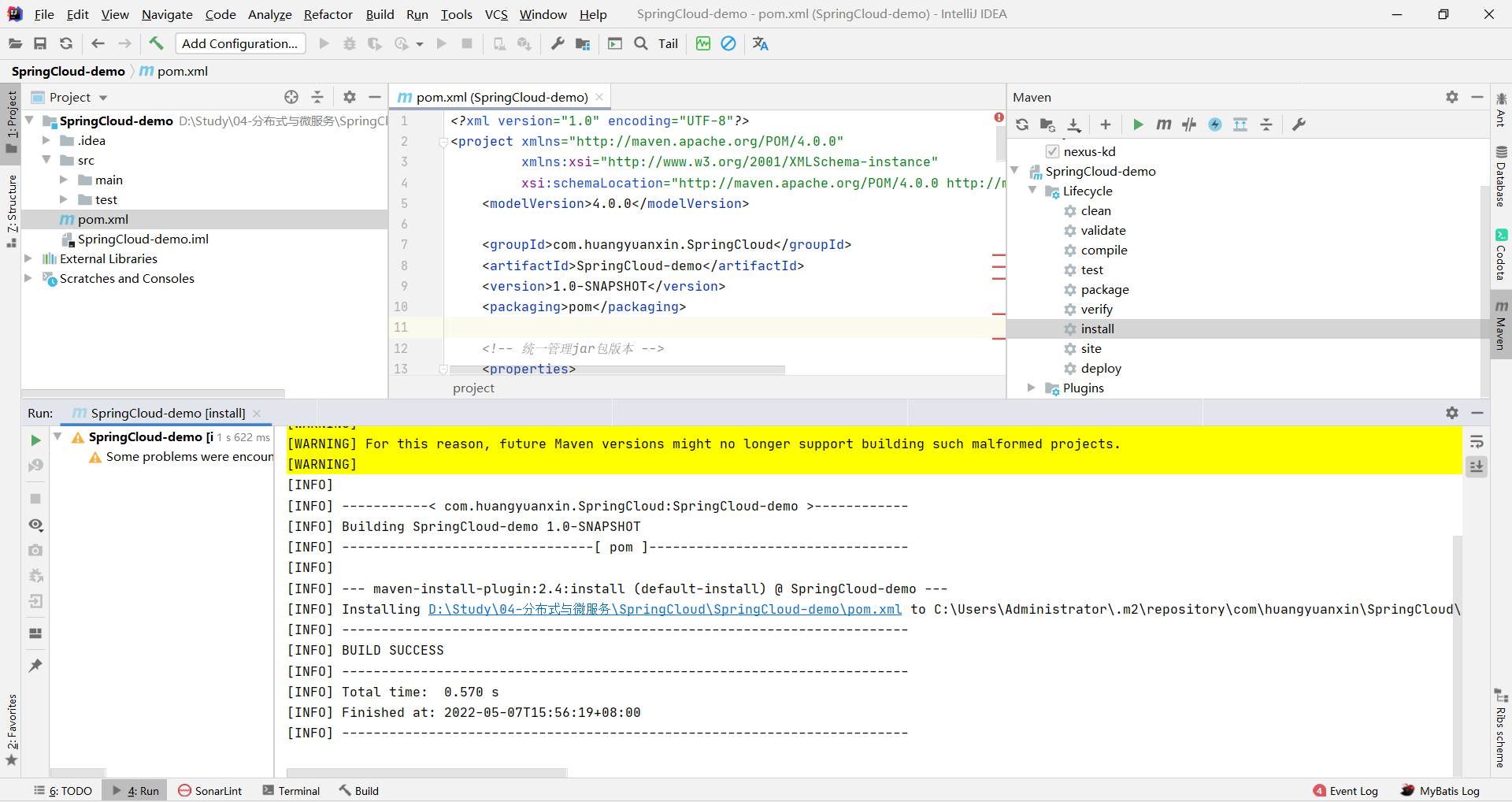Image resolution: width=1512 pixels, height=802 pixels.
Task: Open the Terminal tool window
Action: click(x=291, y=791)
